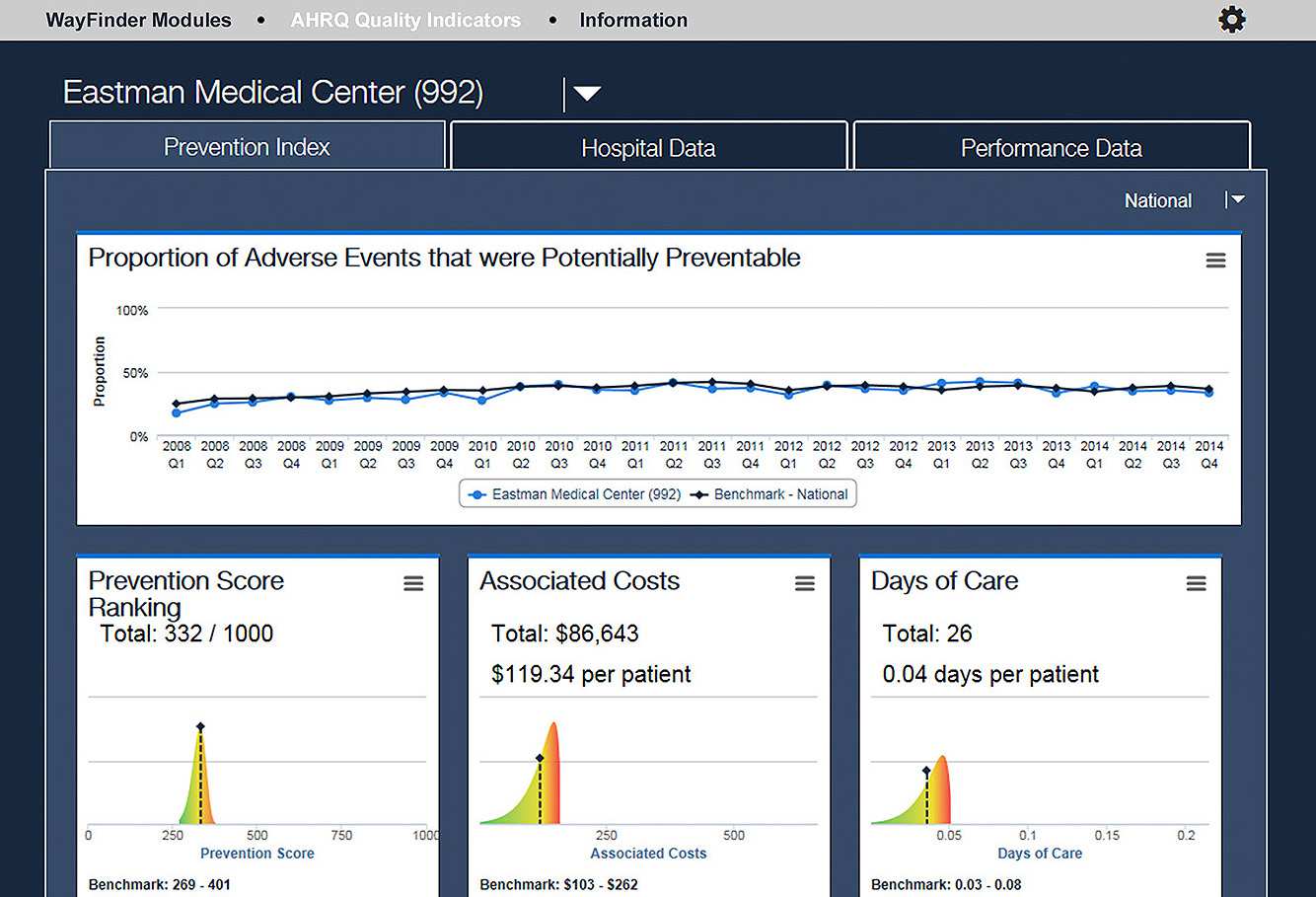Click the National benchmark selector label
1316x897 pixels.
[x=1158, y=200]
